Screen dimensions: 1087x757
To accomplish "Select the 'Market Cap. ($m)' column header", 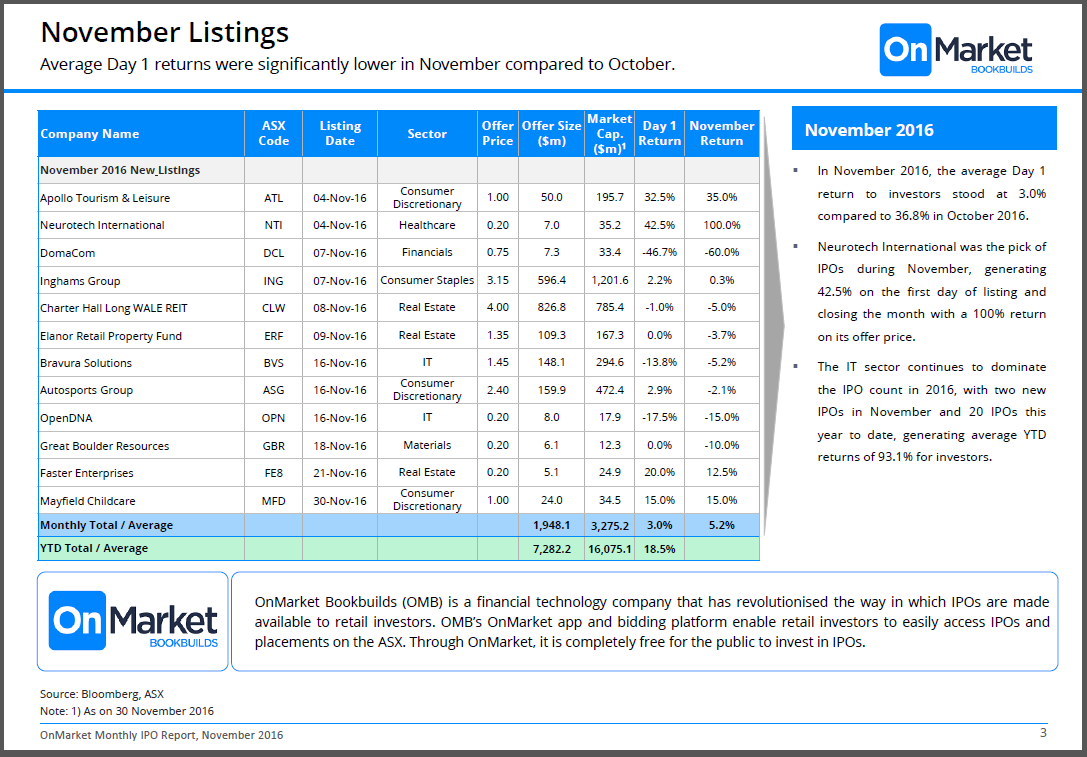I will (609, 134).
